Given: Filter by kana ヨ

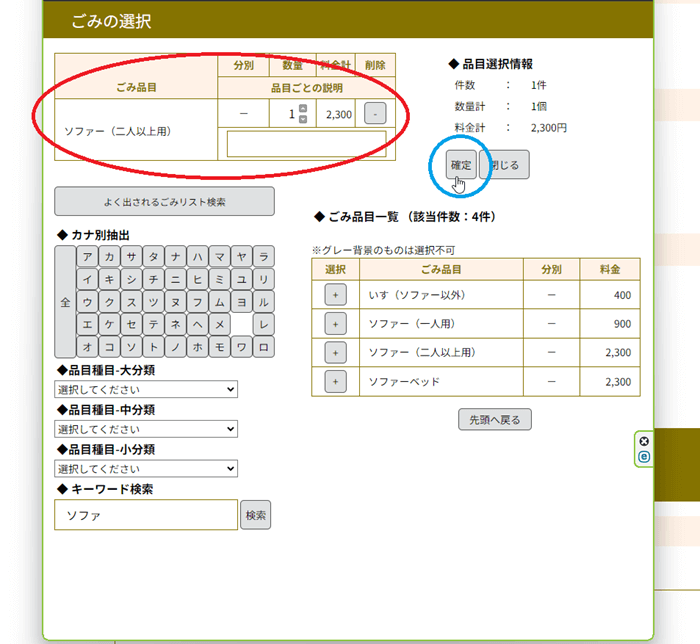Looking at the screenshot, I should click(x=242, y=302).
